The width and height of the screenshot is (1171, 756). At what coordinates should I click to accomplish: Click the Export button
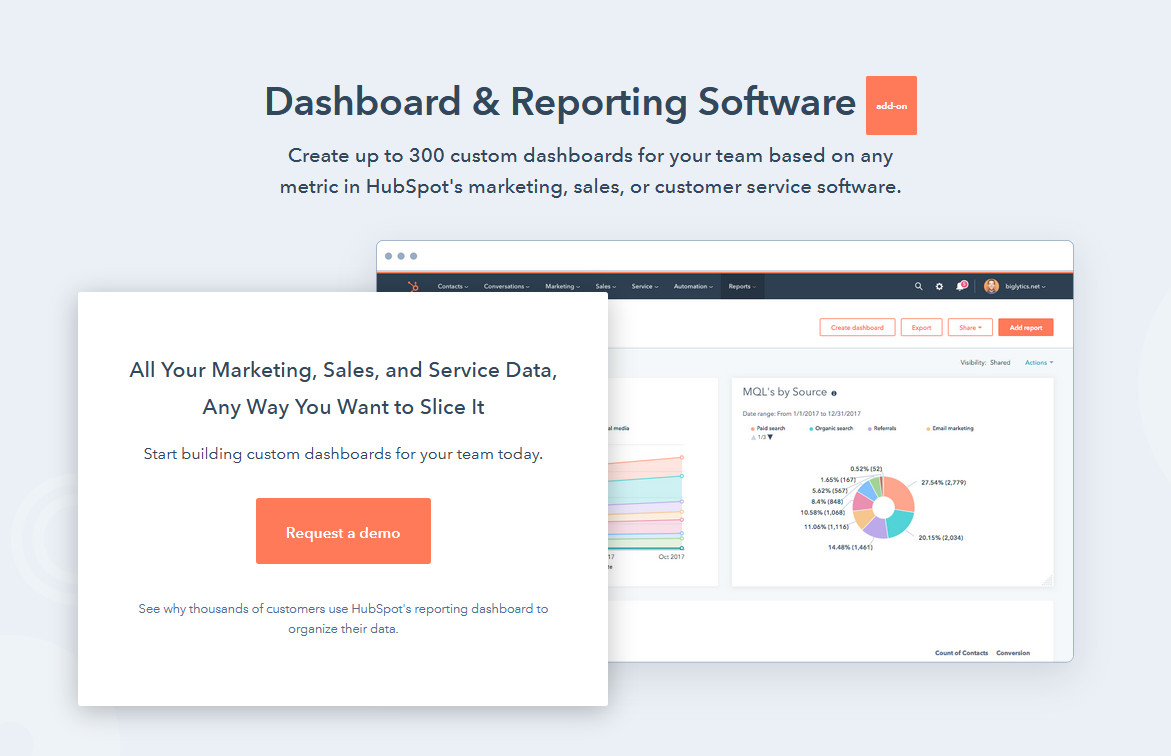pyautogui.click(x=922, y=327)
